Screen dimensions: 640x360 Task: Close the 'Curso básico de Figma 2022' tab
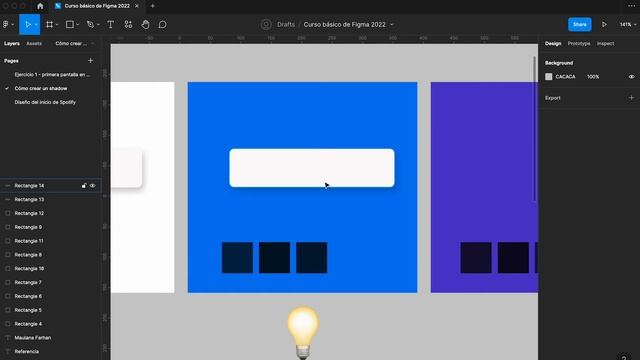[x=137, y=6]
